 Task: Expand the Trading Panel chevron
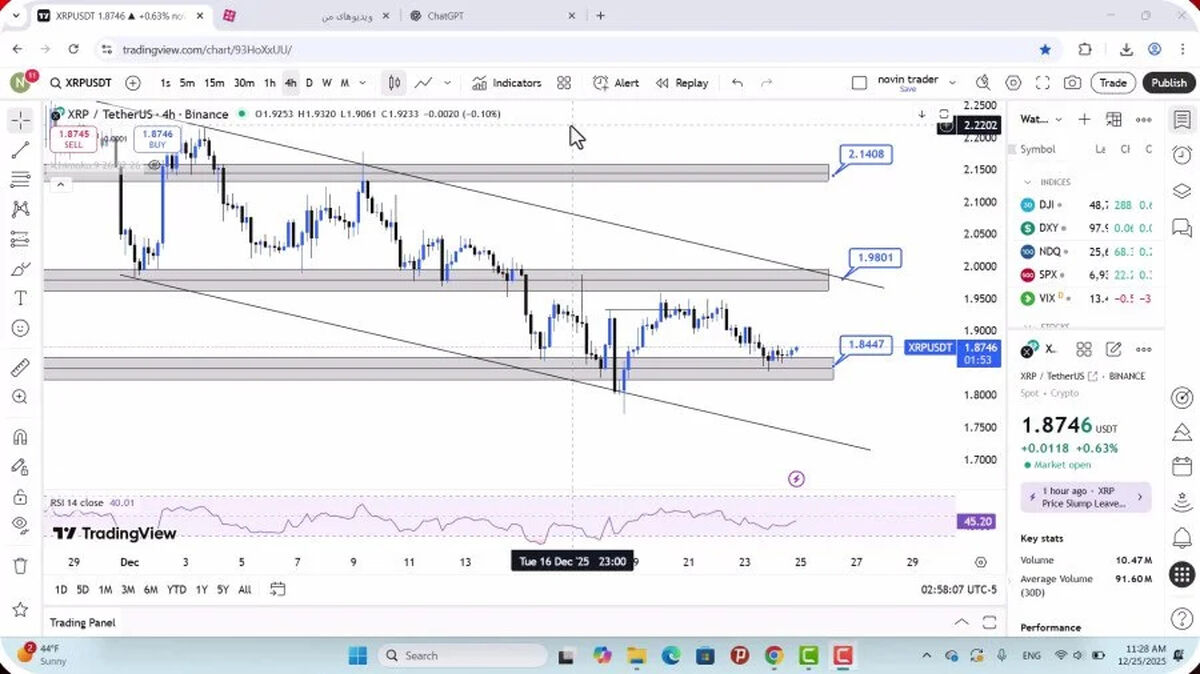click(x=961, y=622)
